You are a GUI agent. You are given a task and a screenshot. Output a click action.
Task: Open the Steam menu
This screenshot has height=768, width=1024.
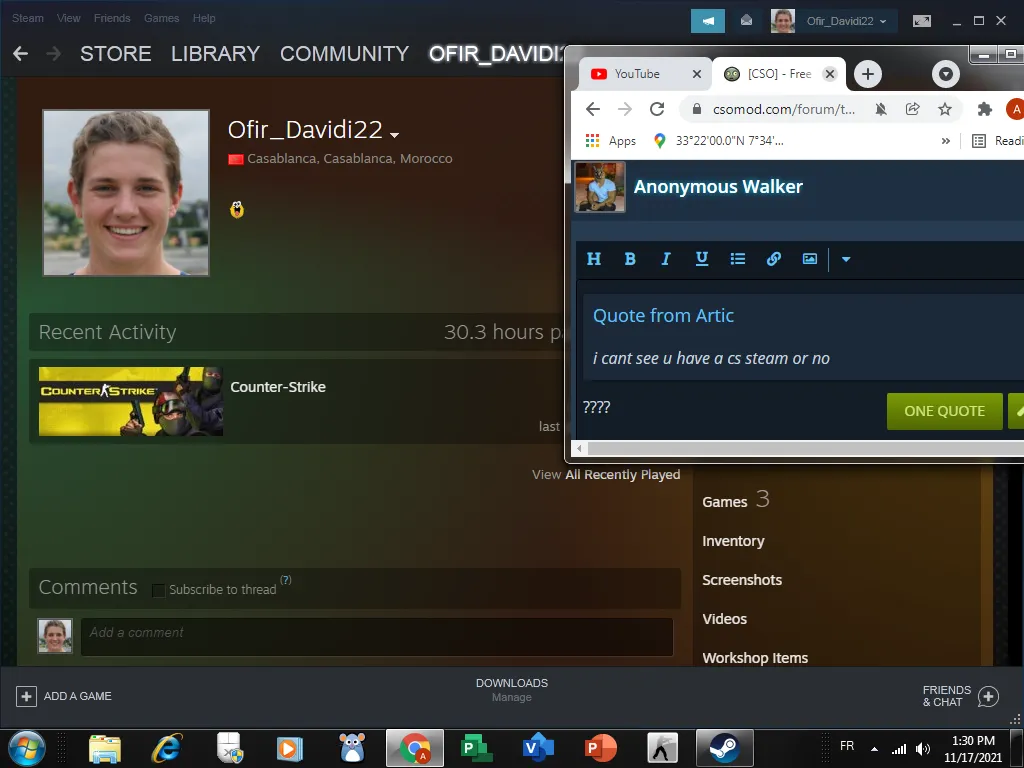click(x=27, y=18)
